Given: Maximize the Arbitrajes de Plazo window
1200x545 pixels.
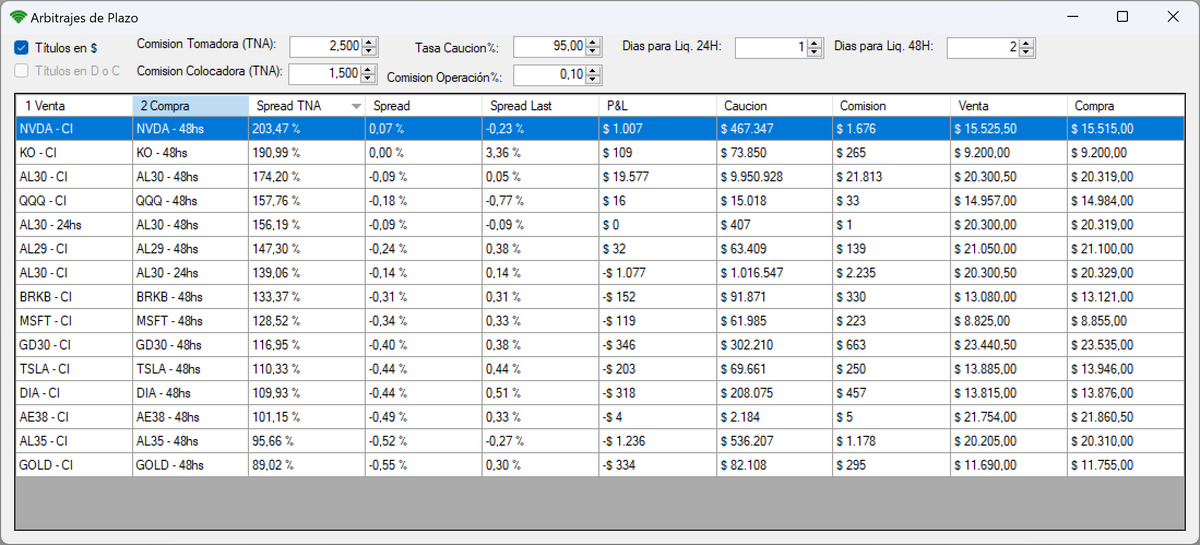Looking at the screenshot, I should point(1122,17).
